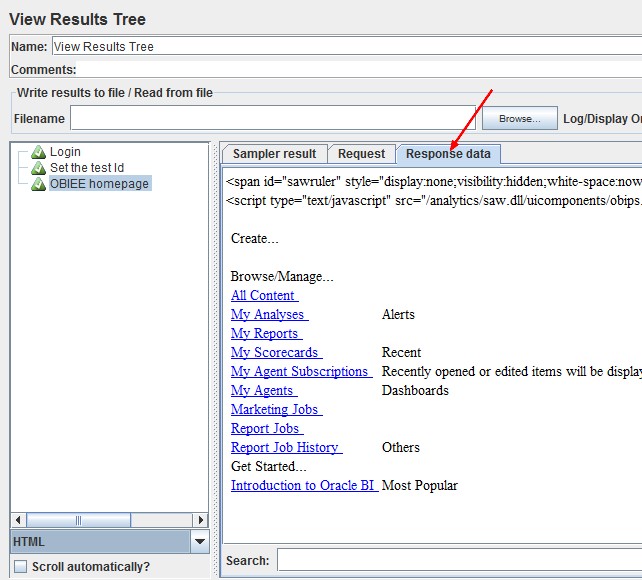
Task: Click the Recent heading text
Action: tap(401, 352)
